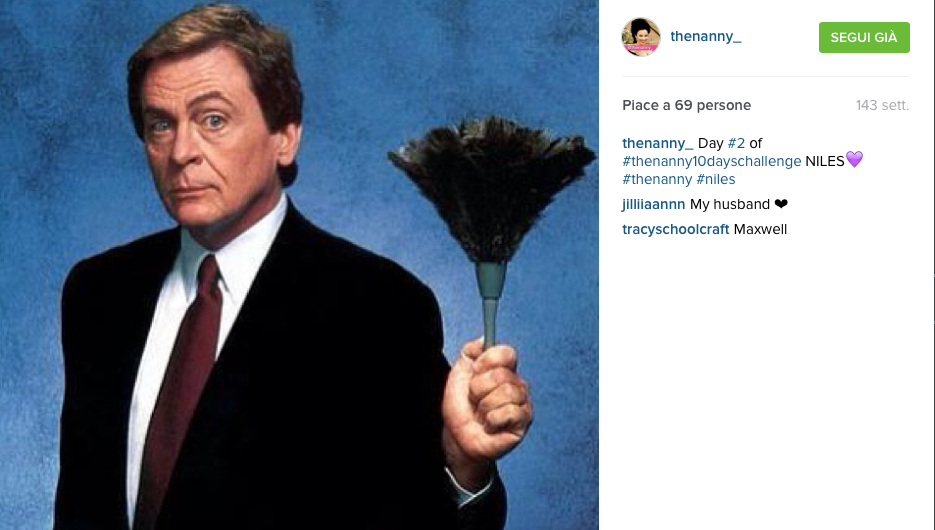View who liked via 'Piace a 69 persone'

pyautogui.click(x=686, y=106)
